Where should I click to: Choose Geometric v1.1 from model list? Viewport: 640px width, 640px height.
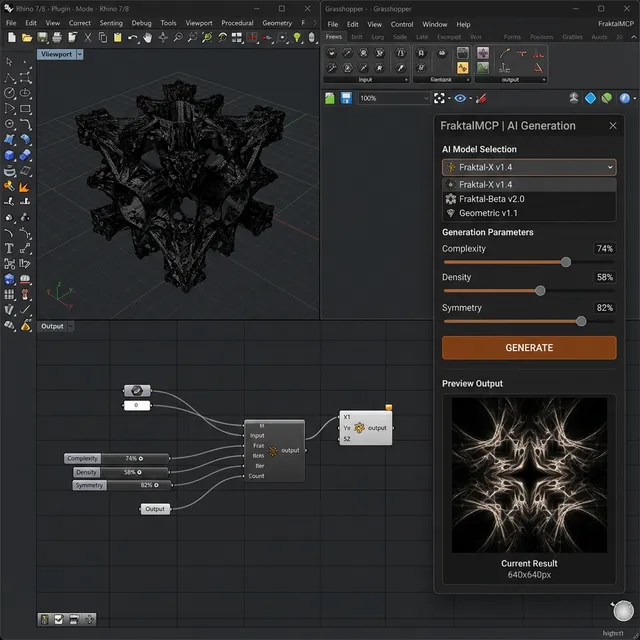529,213
